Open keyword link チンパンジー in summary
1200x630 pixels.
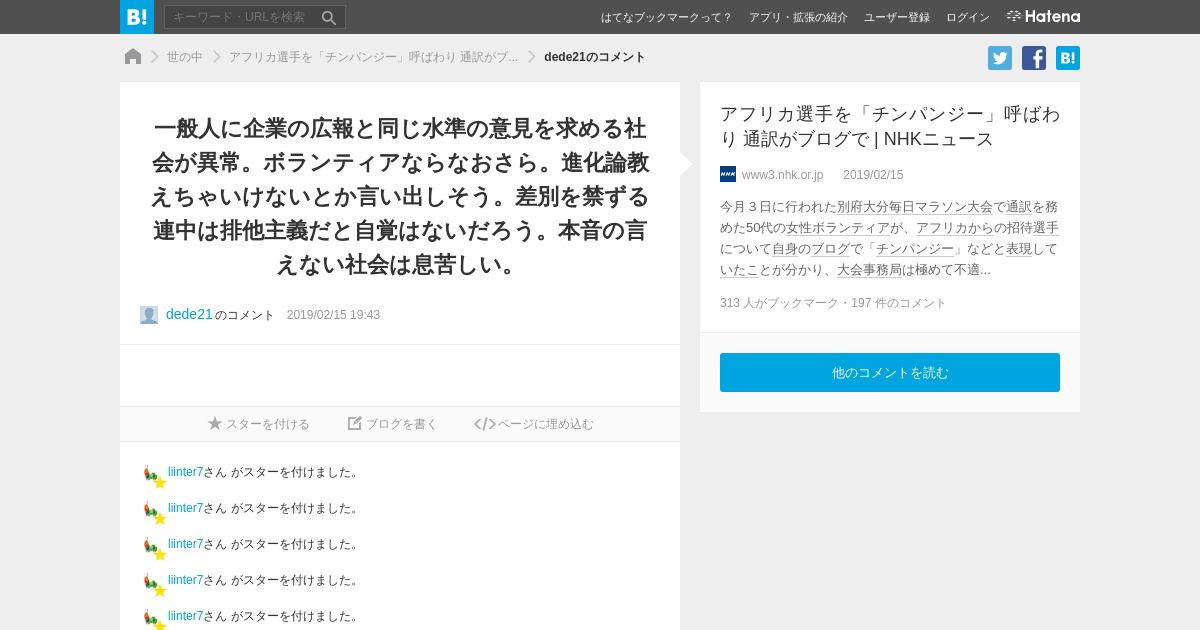coord(915,249)
